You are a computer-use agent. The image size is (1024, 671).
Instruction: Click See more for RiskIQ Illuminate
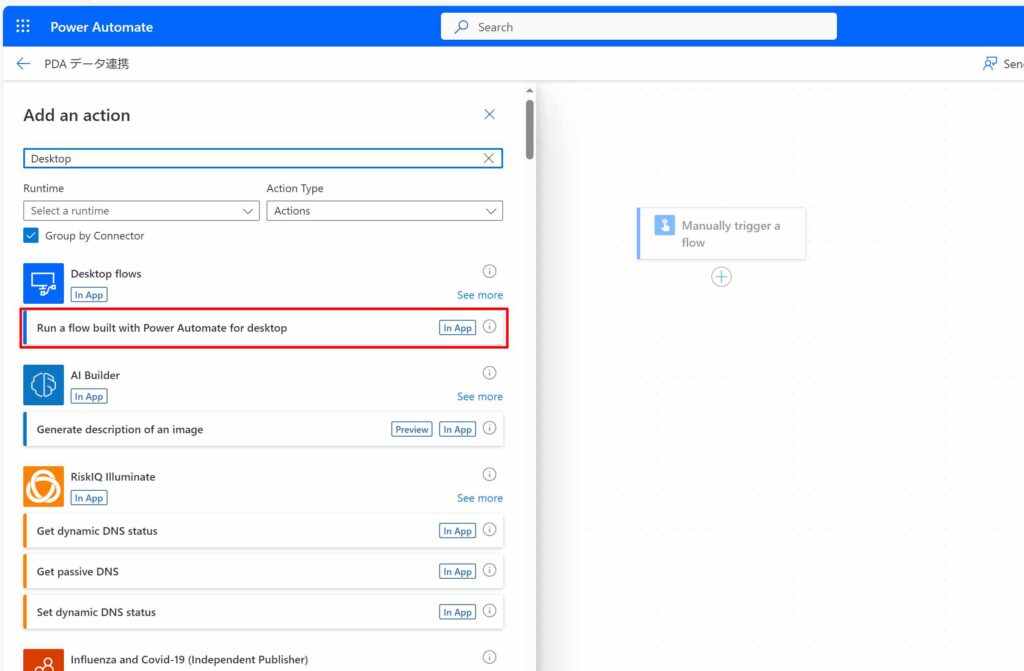tap(480, 498)
